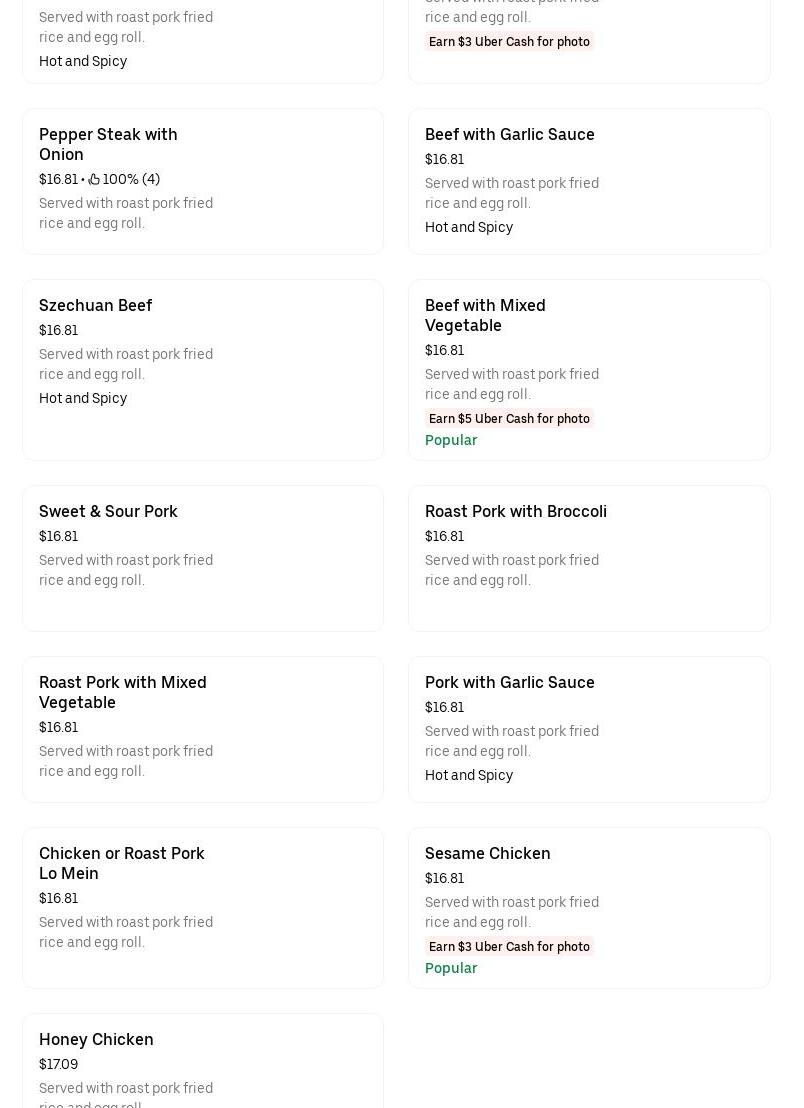Viewport: 804px width, 1108px height.
Task: Open Chicken or Roast Pork Lo Mein
Action: point(121,863)
